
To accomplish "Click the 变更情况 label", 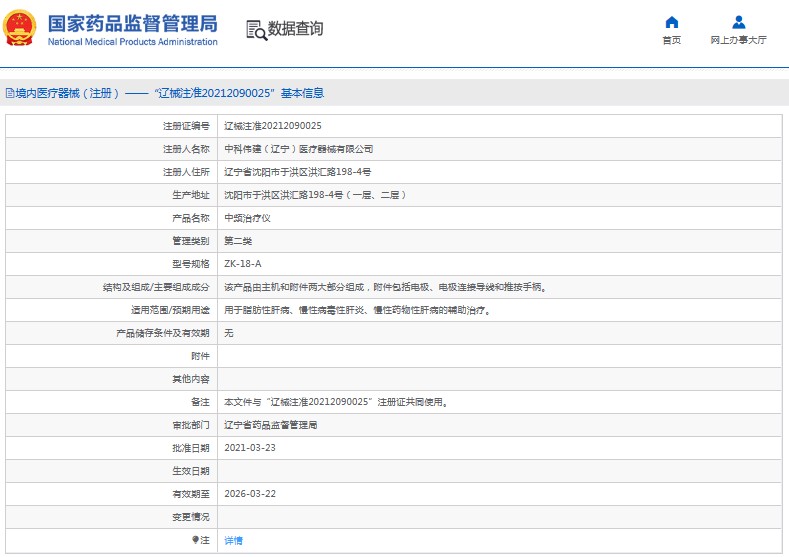I will click(191, 517).
